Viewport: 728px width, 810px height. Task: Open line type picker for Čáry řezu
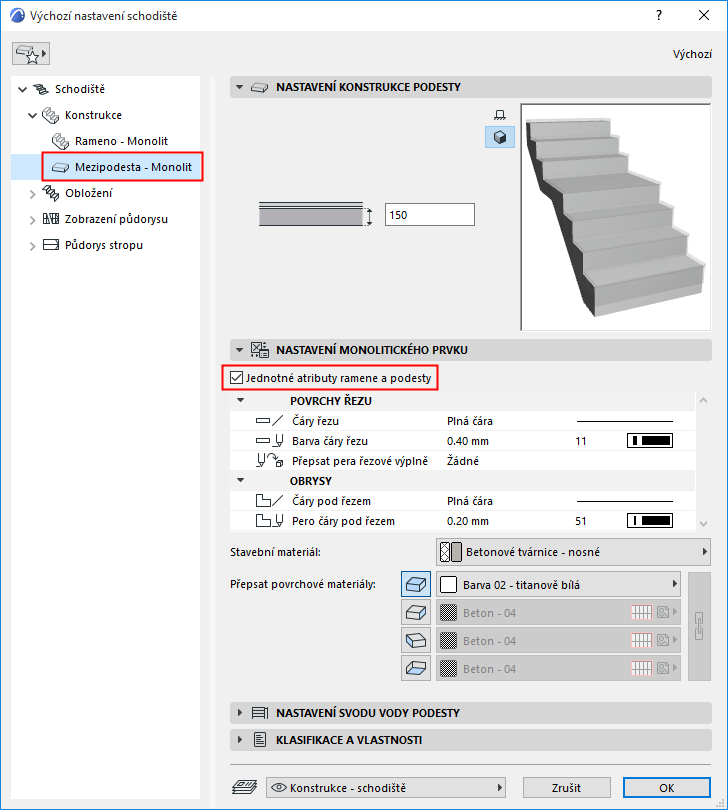(x=625, y=422)
